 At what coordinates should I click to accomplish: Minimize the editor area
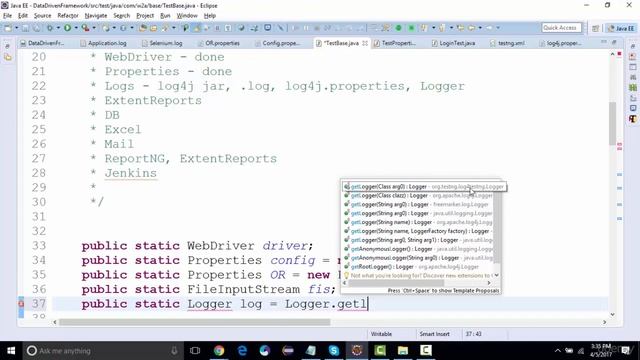tap(604, 42)
